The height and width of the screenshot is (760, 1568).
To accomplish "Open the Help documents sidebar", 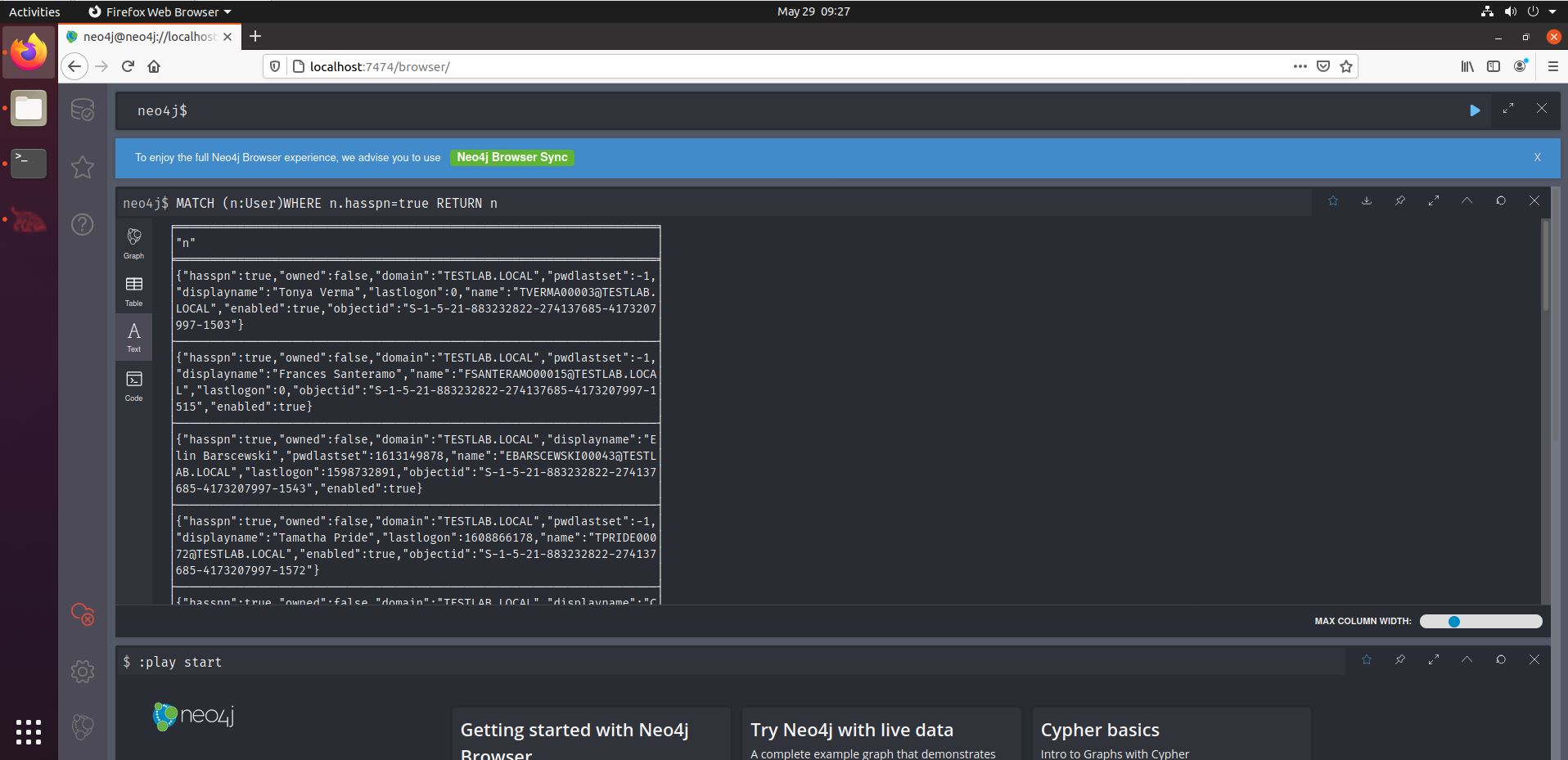I will coord(83,224).
